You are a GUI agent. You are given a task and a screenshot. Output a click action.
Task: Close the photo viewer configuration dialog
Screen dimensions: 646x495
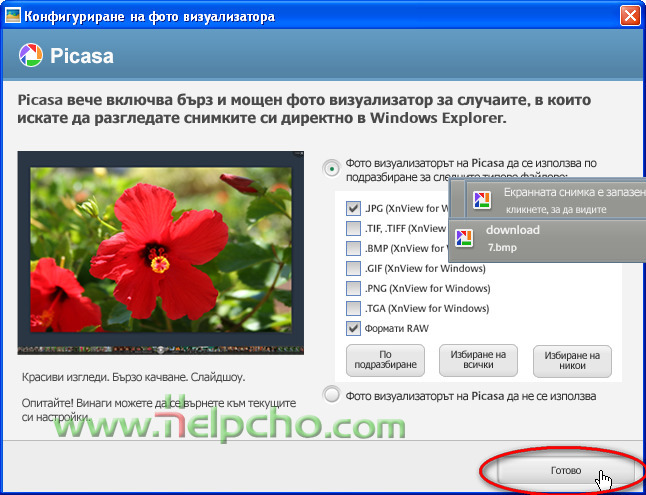[x=630, y=16]
